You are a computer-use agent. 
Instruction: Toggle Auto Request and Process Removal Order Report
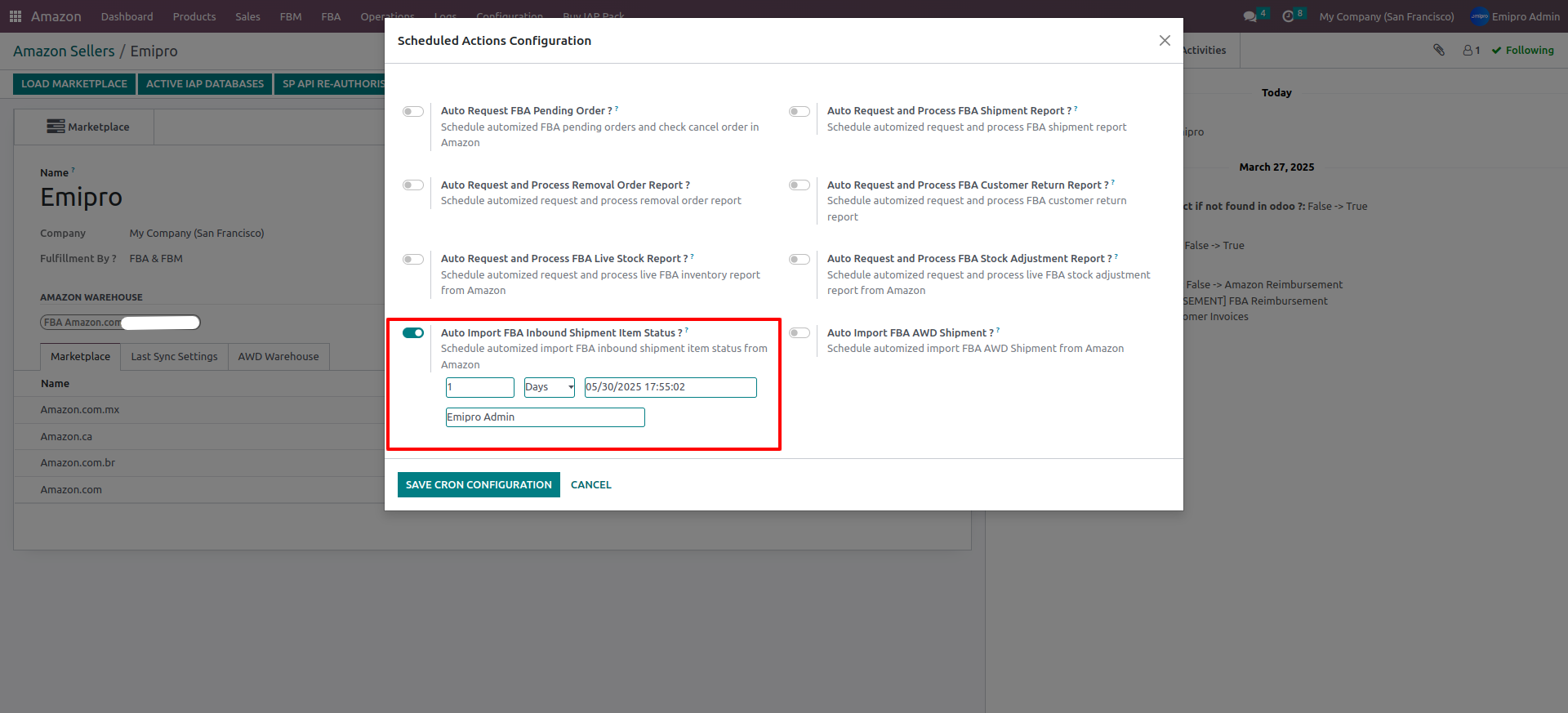[413, 185]
